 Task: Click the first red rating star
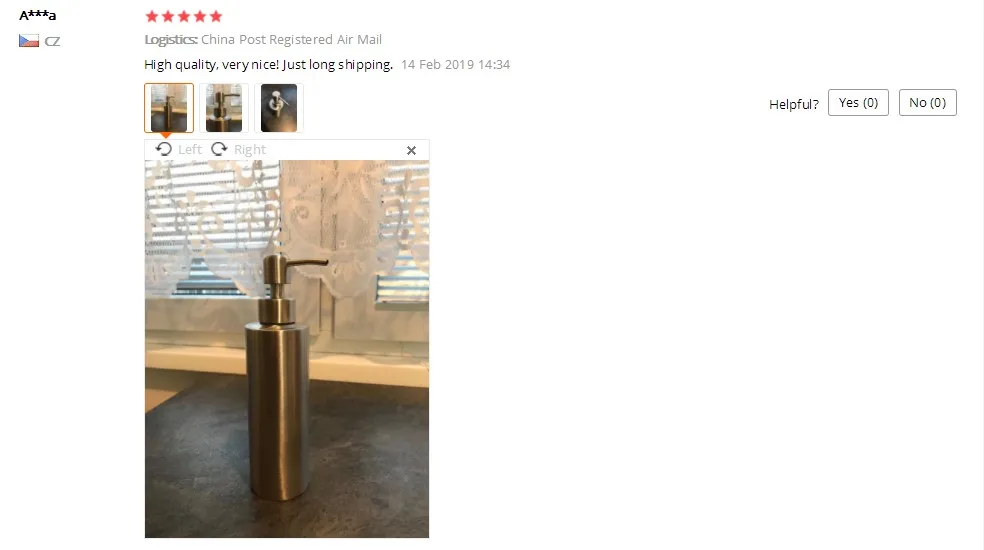[152, 16]
